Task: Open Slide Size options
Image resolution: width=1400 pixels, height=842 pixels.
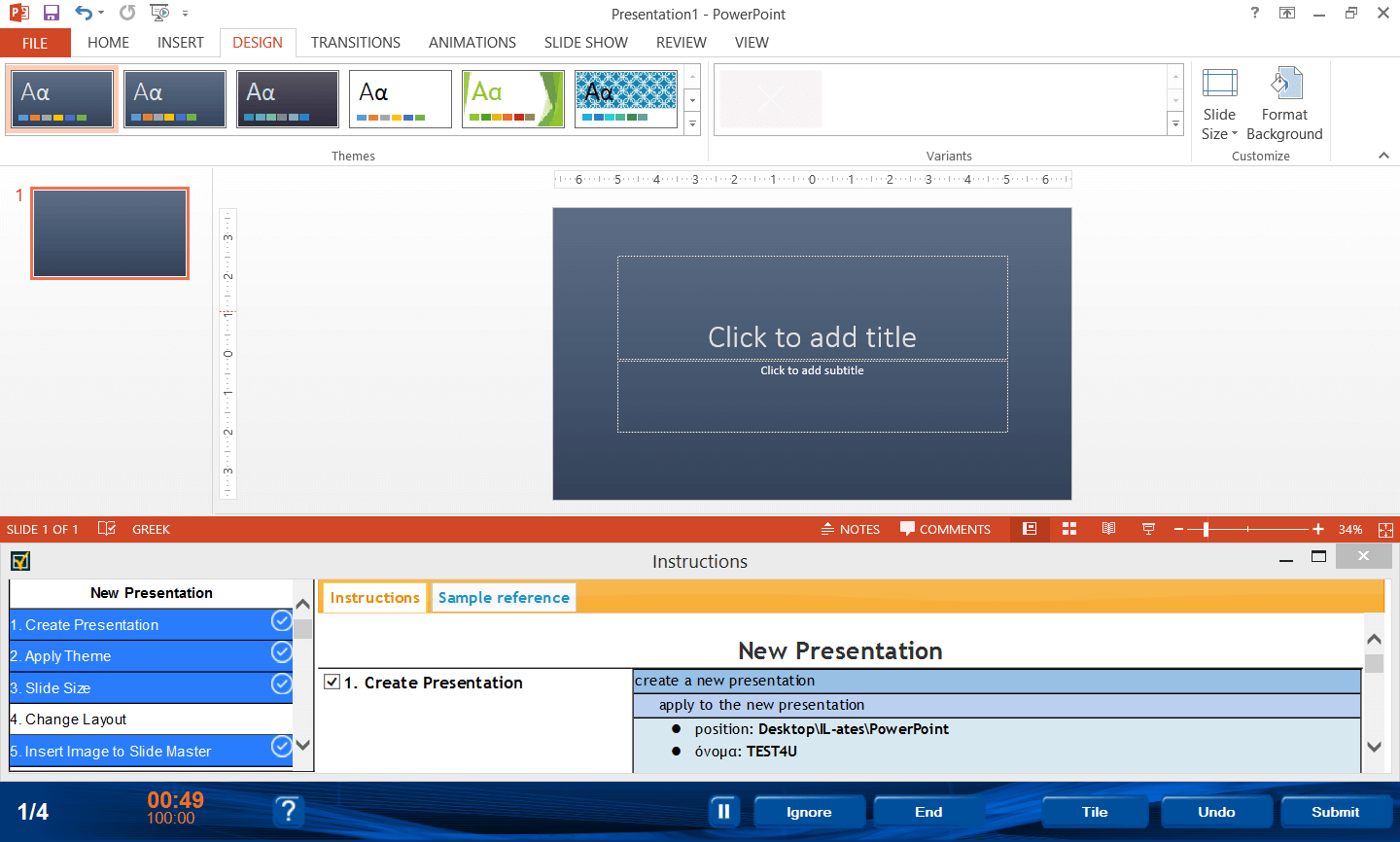Action: pos(1219,105)
